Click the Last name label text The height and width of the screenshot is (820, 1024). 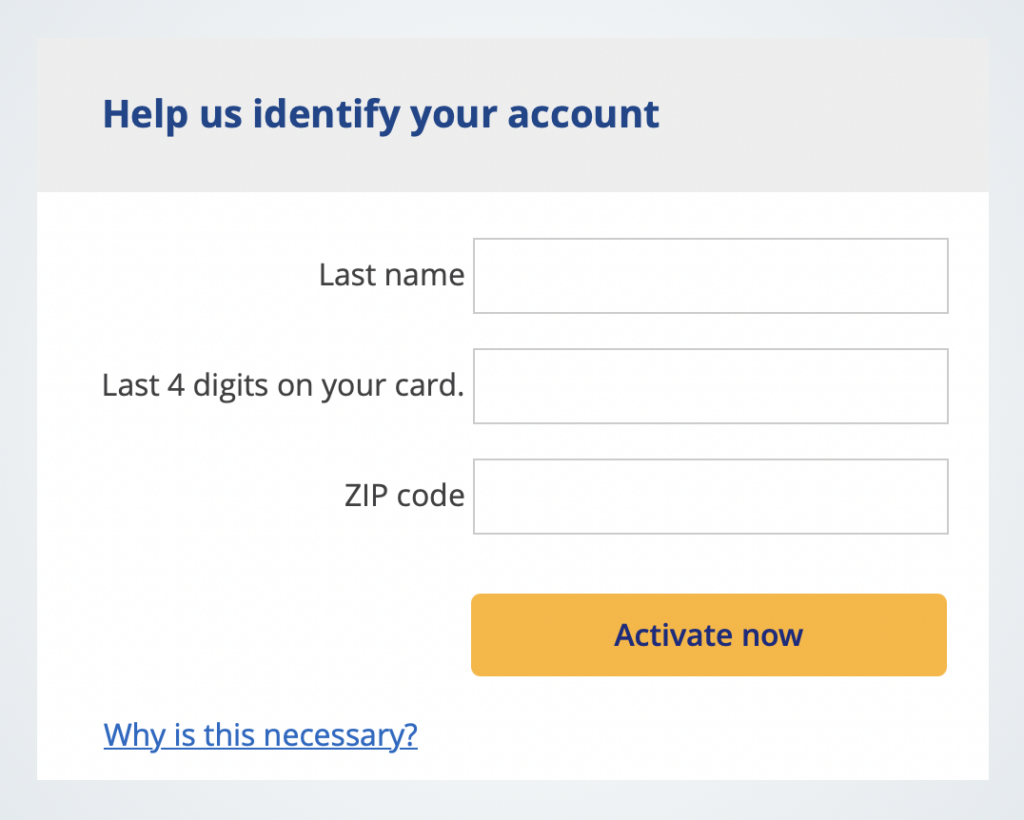391,275
